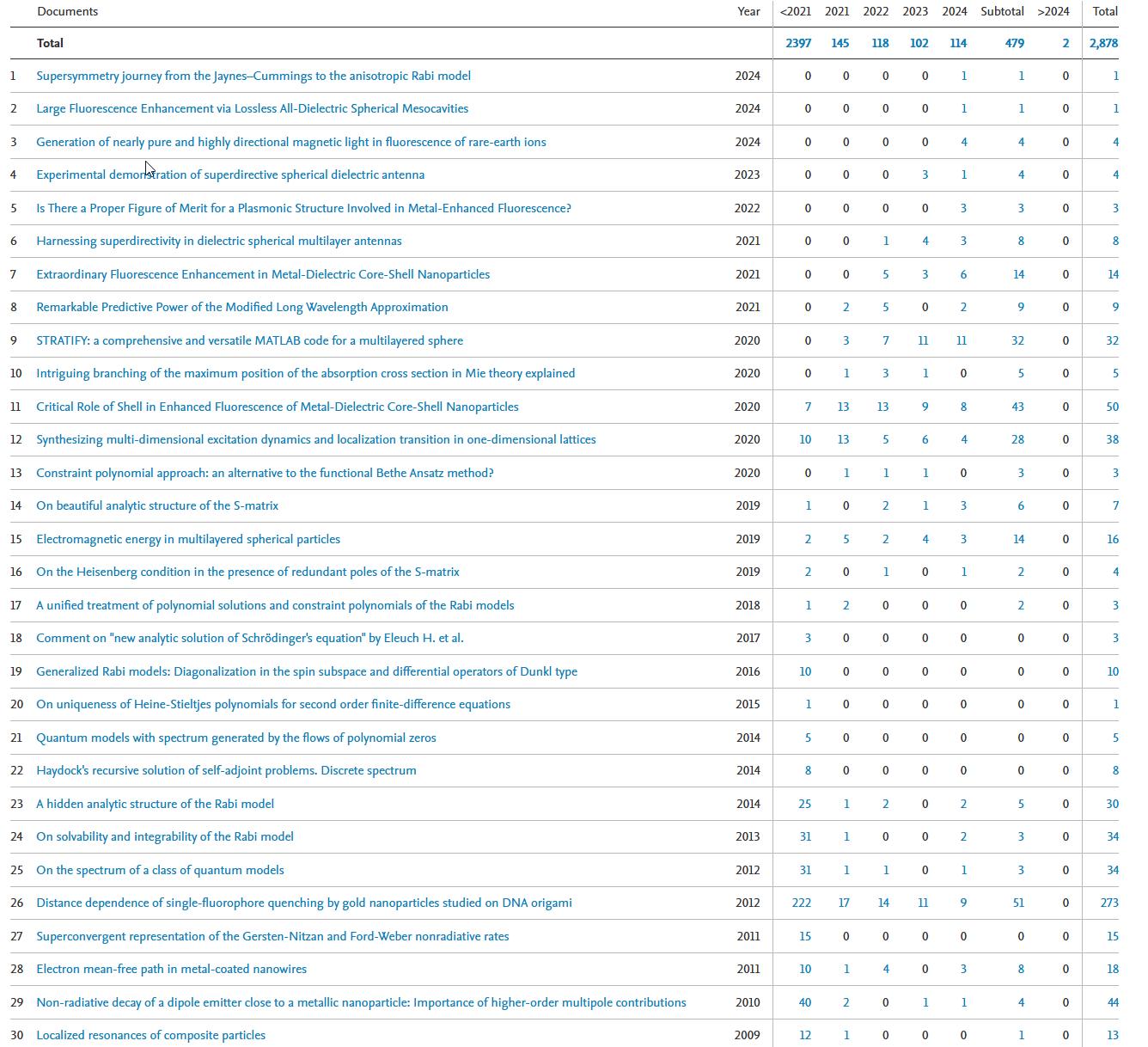Click <2021 citations 10 in Generalized Rabi models row
Viewport: 1148px width, 1047px height.
point(805,671)
